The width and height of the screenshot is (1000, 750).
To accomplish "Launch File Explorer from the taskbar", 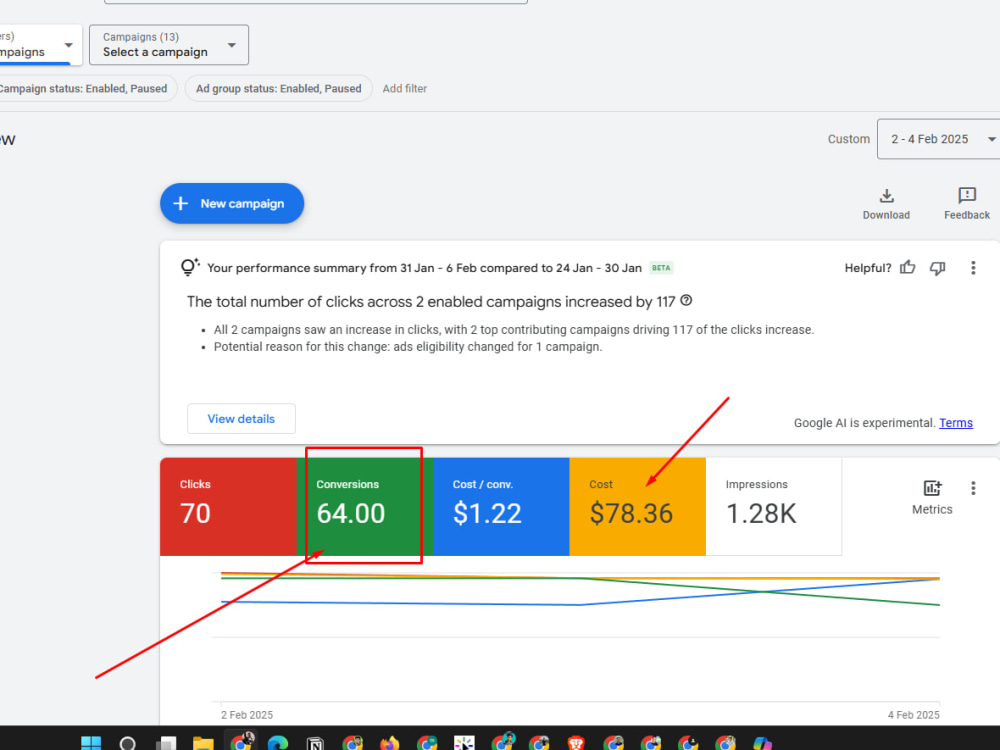I will (x=203, y=743).
